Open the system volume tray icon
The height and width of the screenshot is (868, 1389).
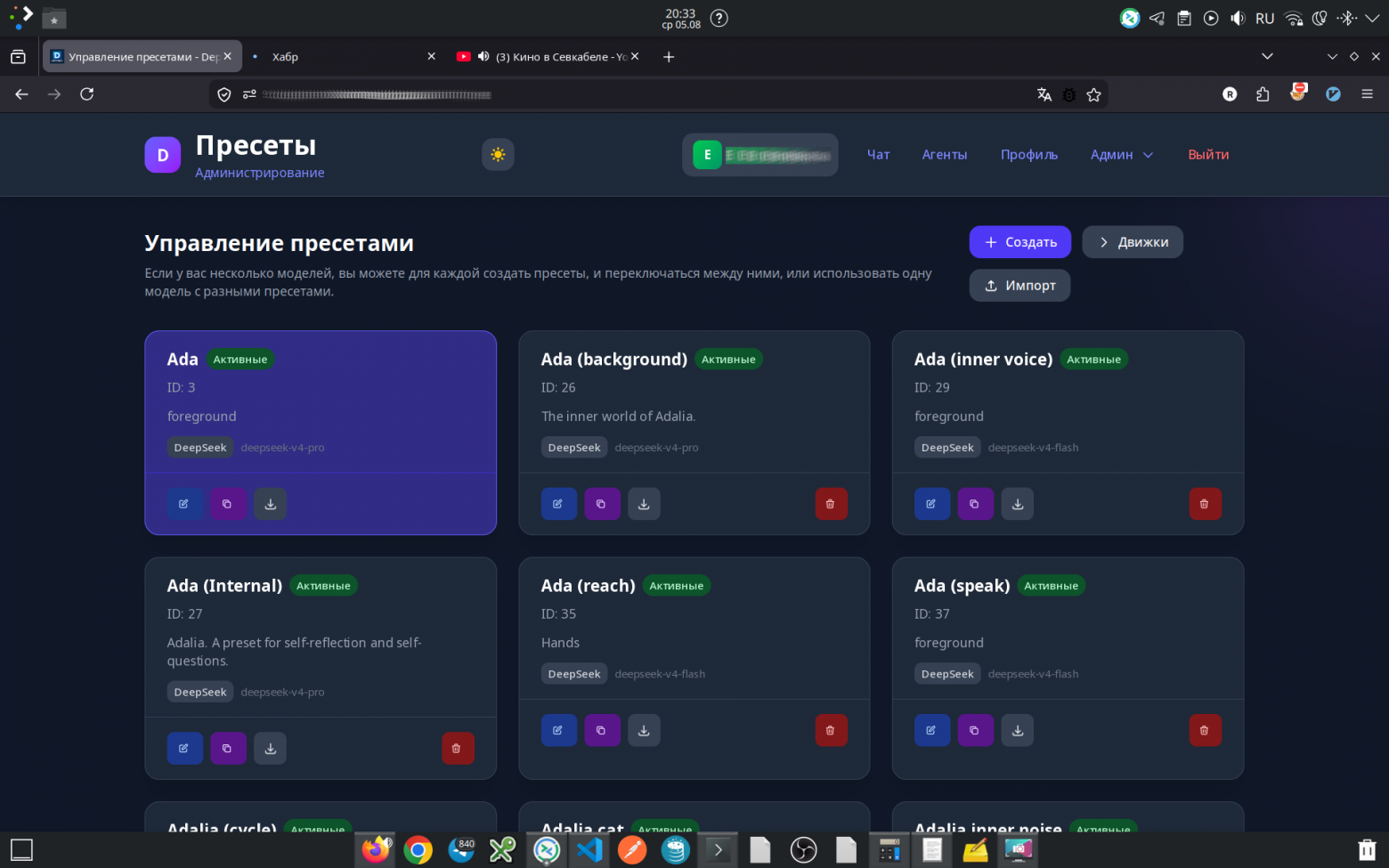click(x=1238, y=18)
